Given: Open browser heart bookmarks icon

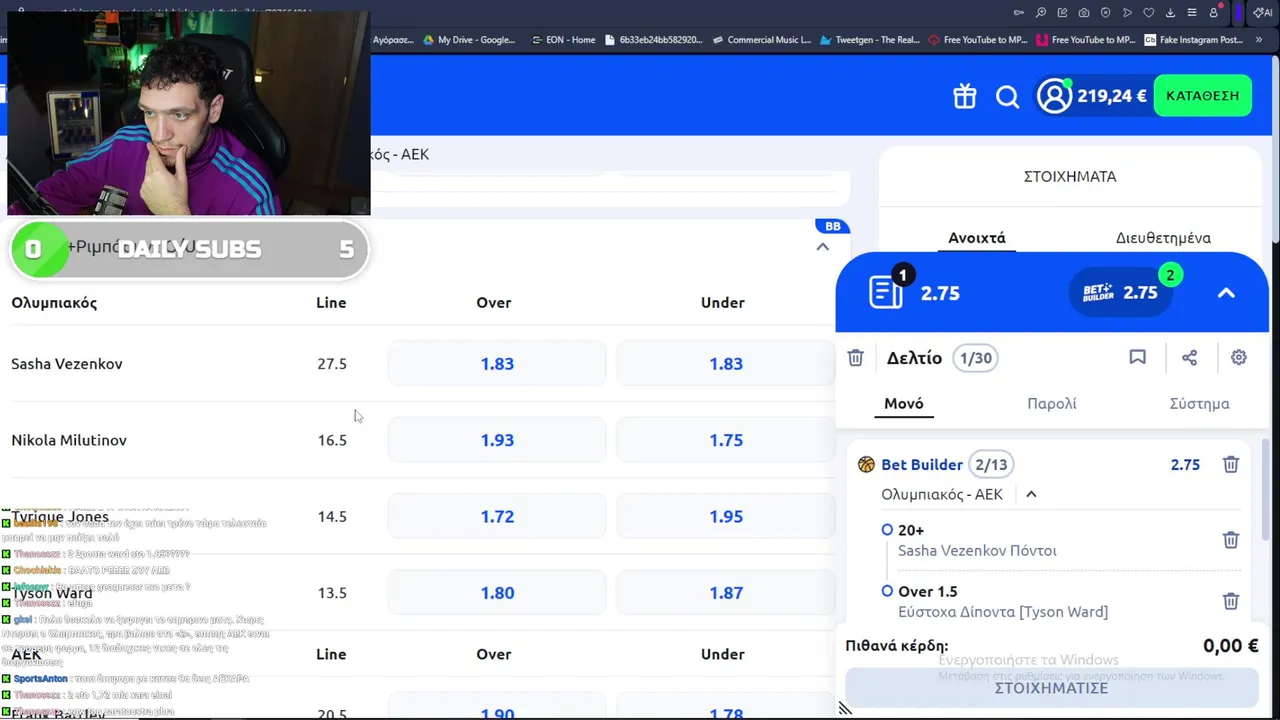Looking at the screenshot, I should tap(1149, 13).
